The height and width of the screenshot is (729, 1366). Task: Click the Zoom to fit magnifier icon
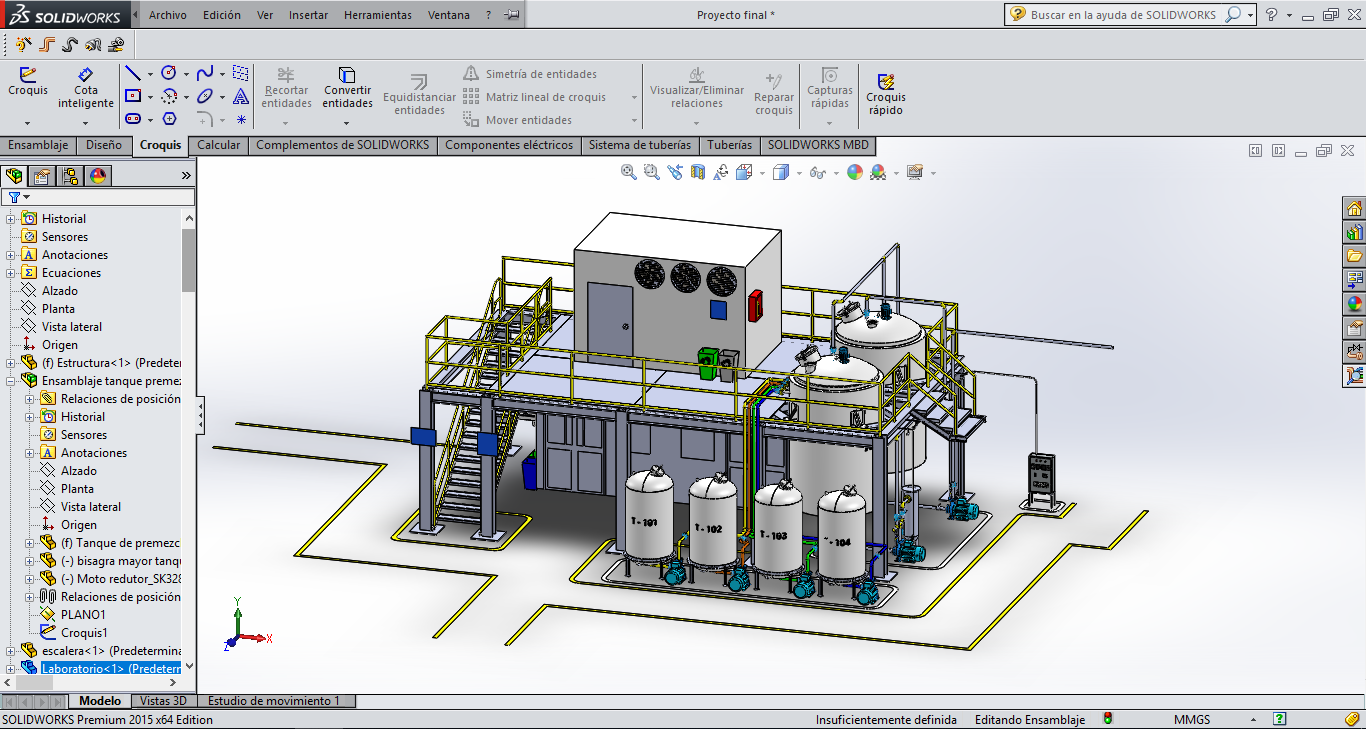tap(628, 172)
